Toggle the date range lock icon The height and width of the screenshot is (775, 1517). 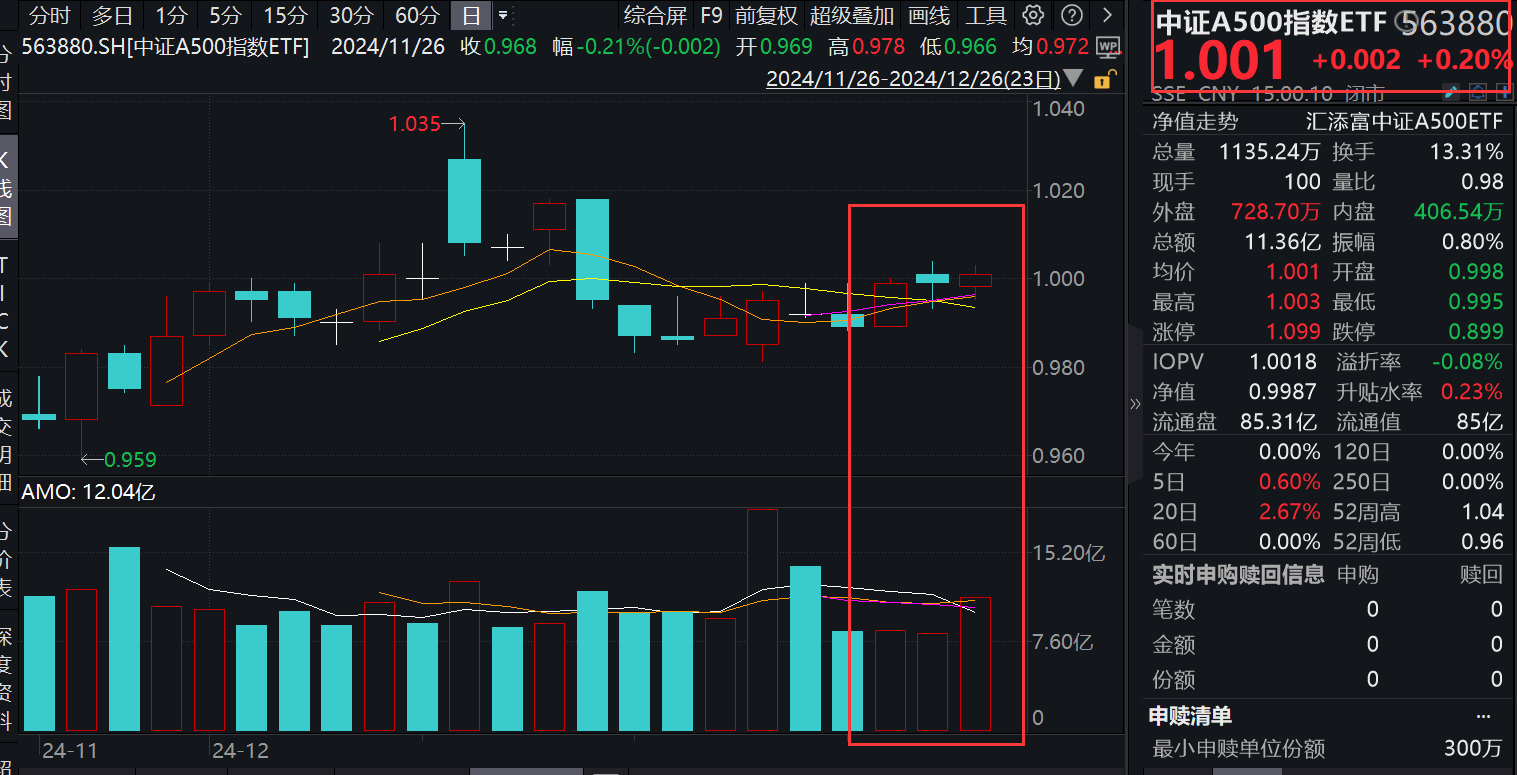pyautogui.click(x=1104, y=80)
